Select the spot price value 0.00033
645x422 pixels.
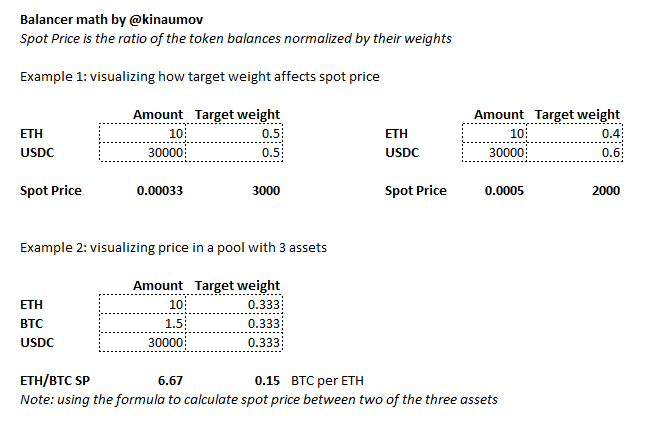pyautogui.click(x=159, y=190)
